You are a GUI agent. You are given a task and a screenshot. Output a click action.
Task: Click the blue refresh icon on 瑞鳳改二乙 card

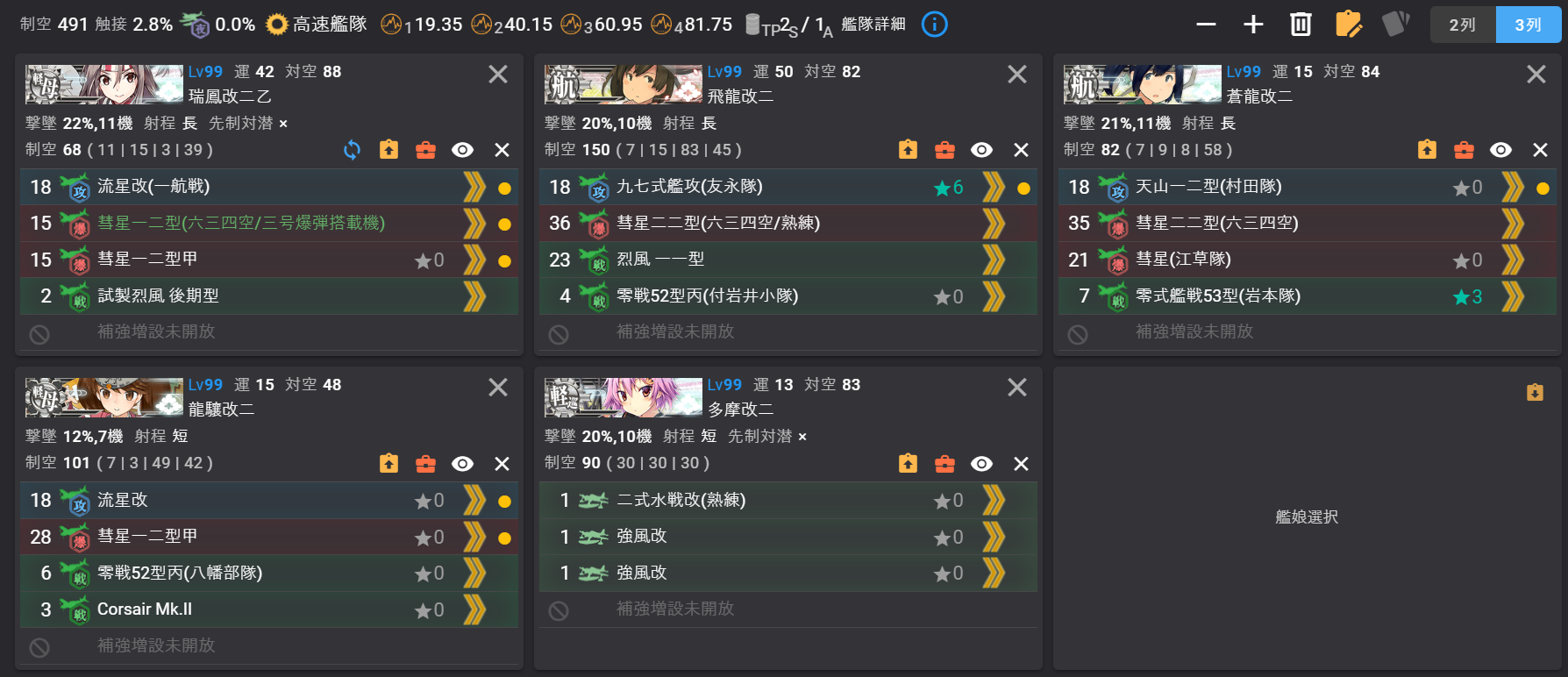click(351, 150)
